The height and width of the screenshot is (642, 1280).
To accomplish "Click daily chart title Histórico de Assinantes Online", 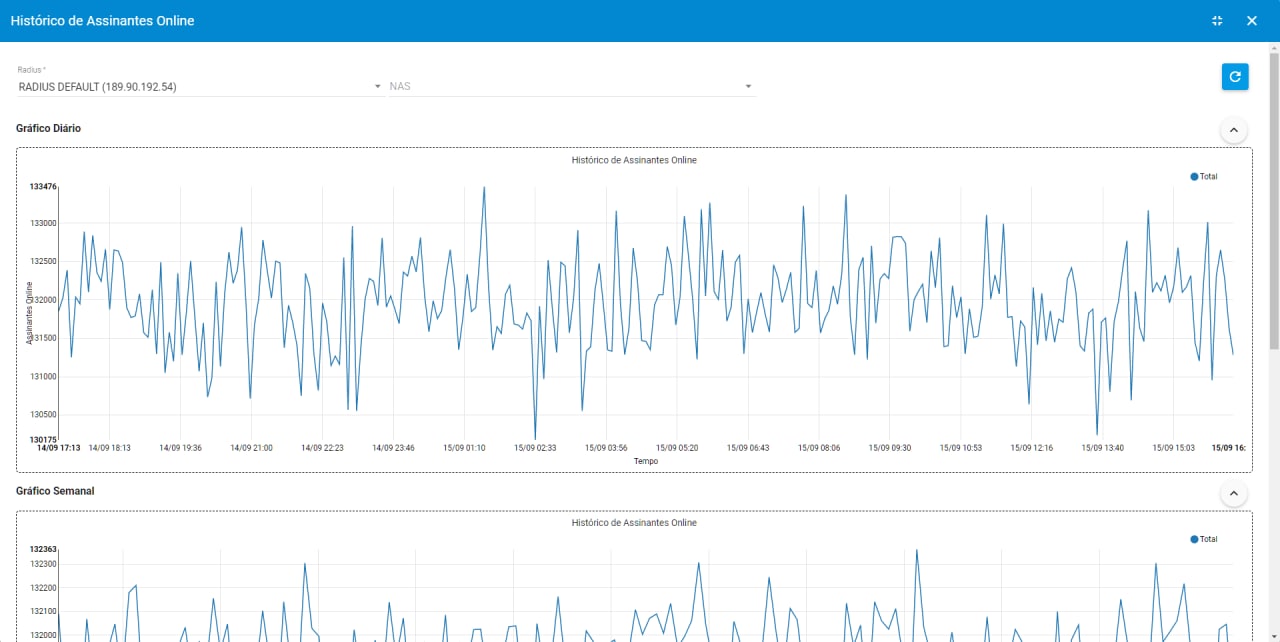I will tap(634, 160).
